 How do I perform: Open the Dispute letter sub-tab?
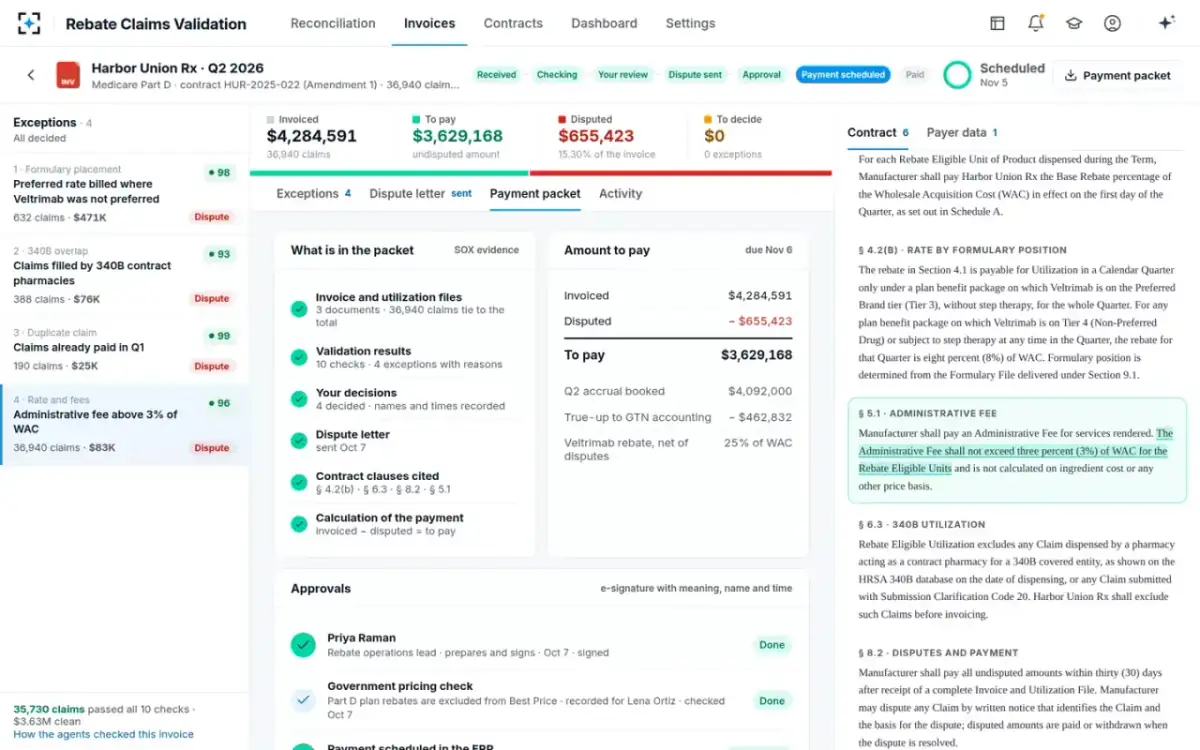[x=420, y=193]
